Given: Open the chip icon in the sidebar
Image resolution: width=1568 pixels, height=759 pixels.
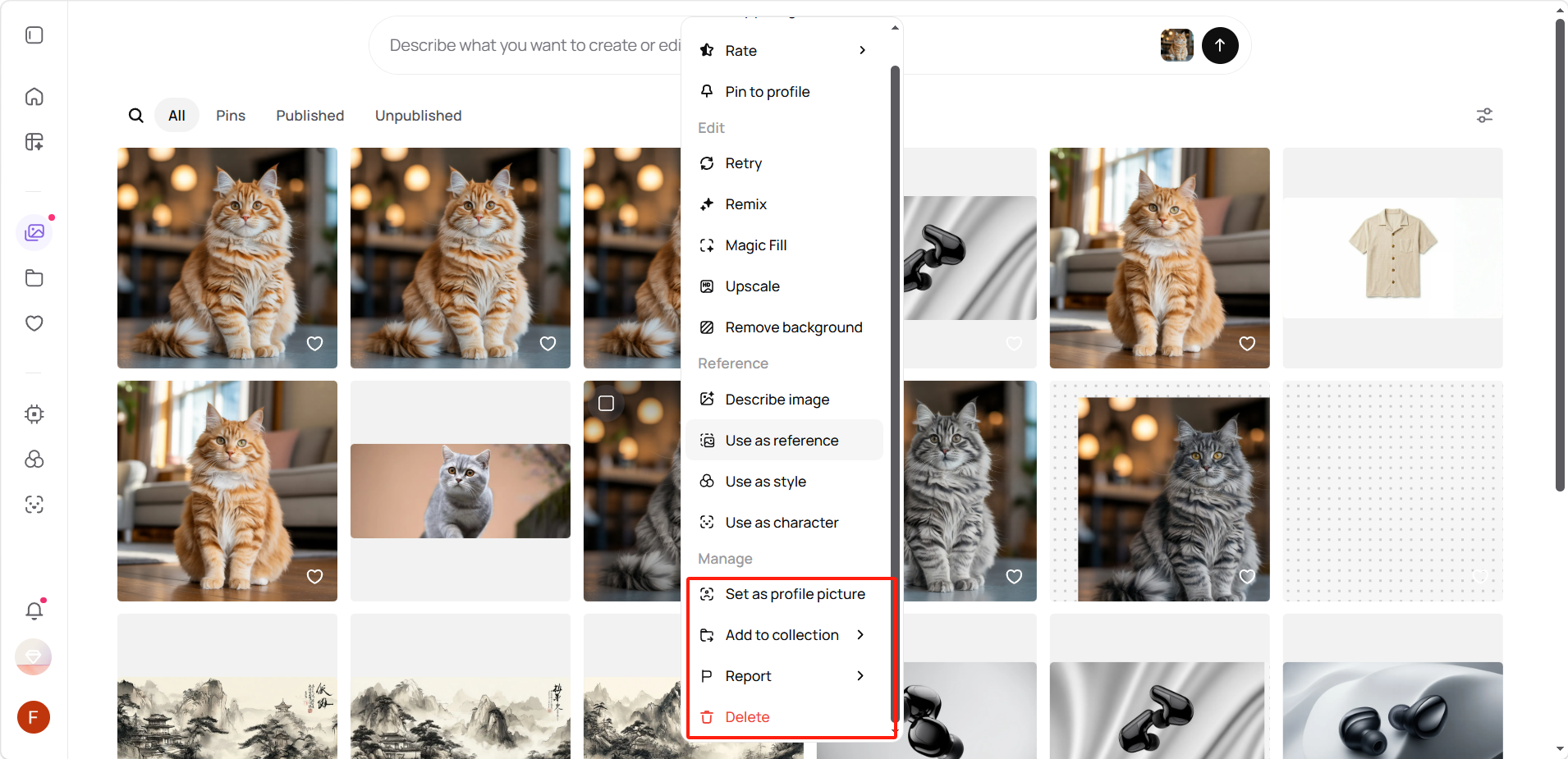Looking at the screenshot, I should click(x=34, y=414).
